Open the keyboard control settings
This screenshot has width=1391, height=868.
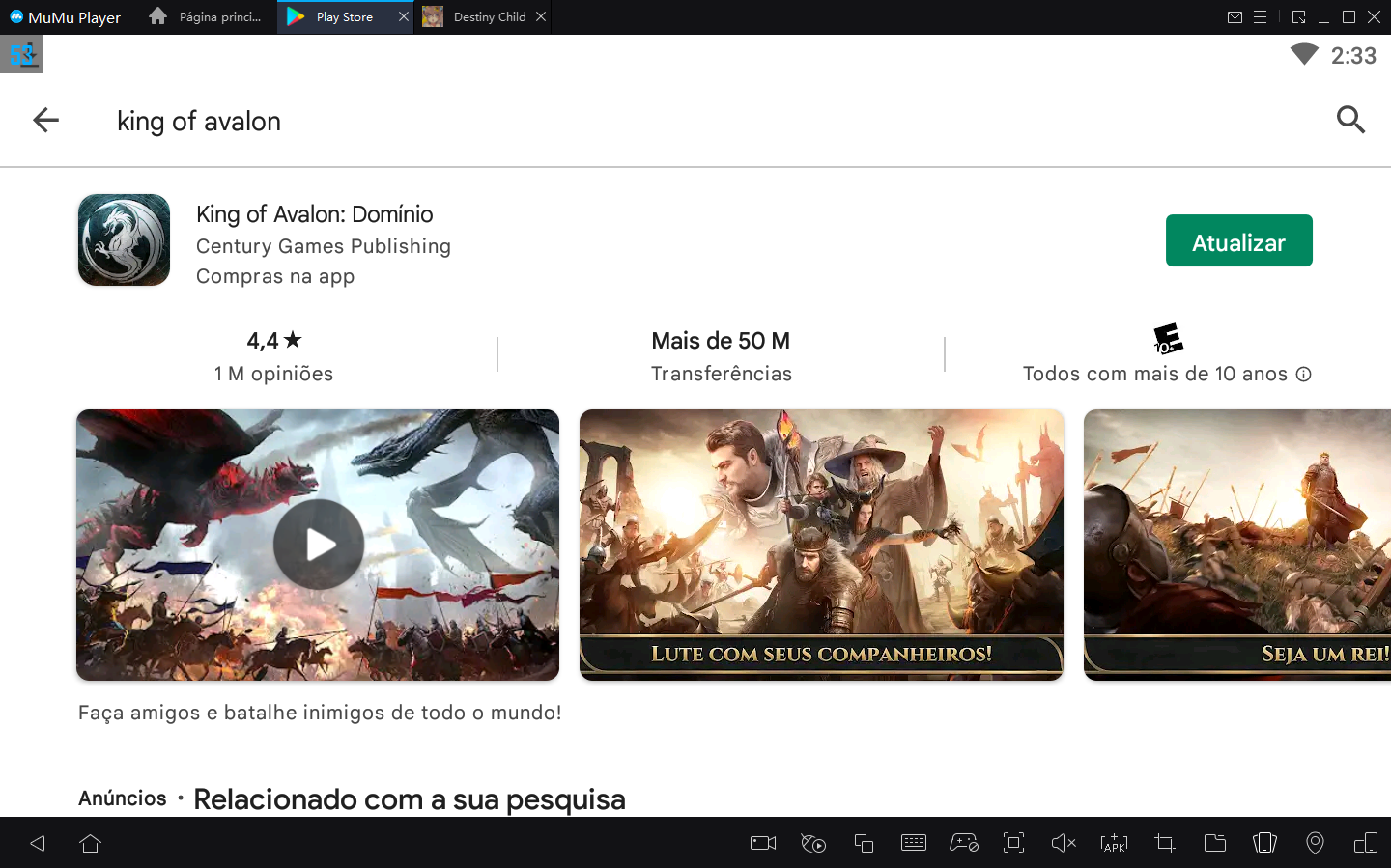pos(913,843)
